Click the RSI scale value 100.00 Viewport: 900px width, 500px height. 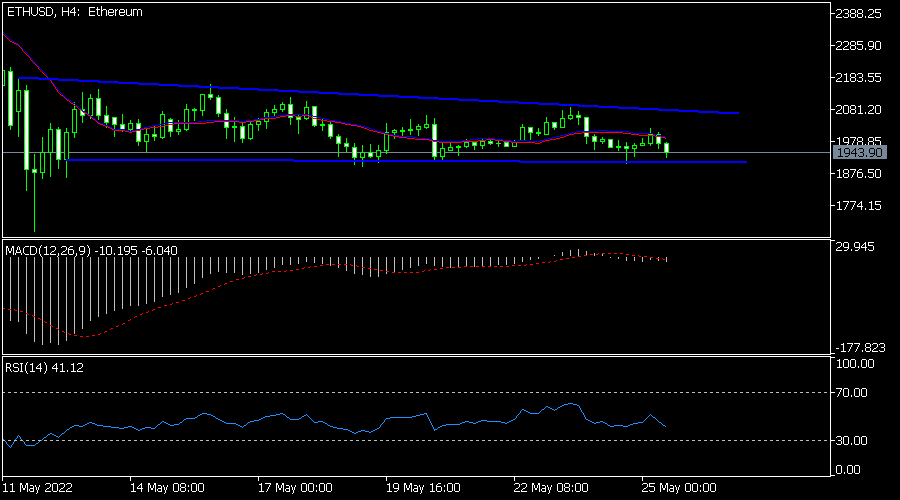(855, 363)
